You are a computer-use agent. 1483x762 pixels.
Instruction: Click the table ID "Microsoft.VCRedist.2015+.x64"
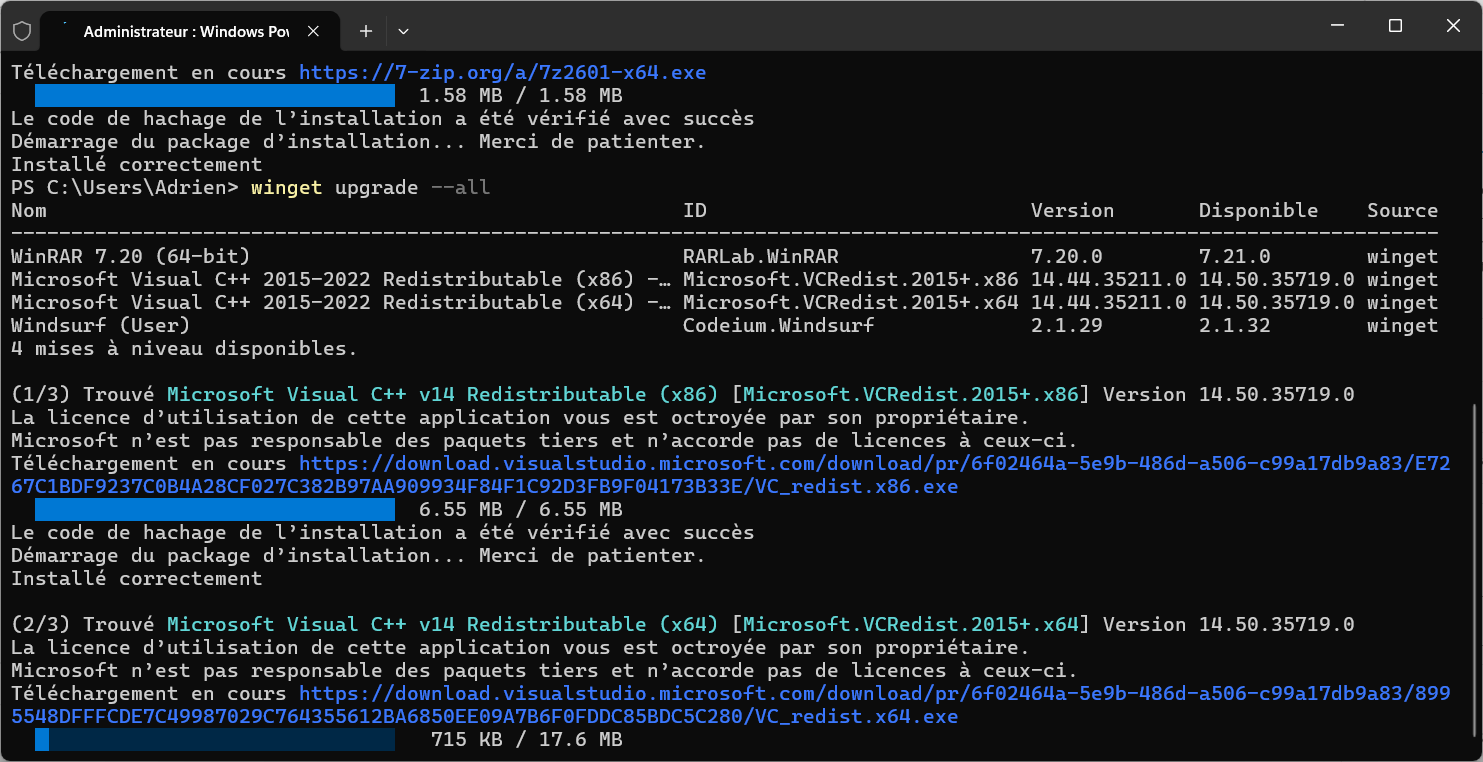click(x=851, y=303)
